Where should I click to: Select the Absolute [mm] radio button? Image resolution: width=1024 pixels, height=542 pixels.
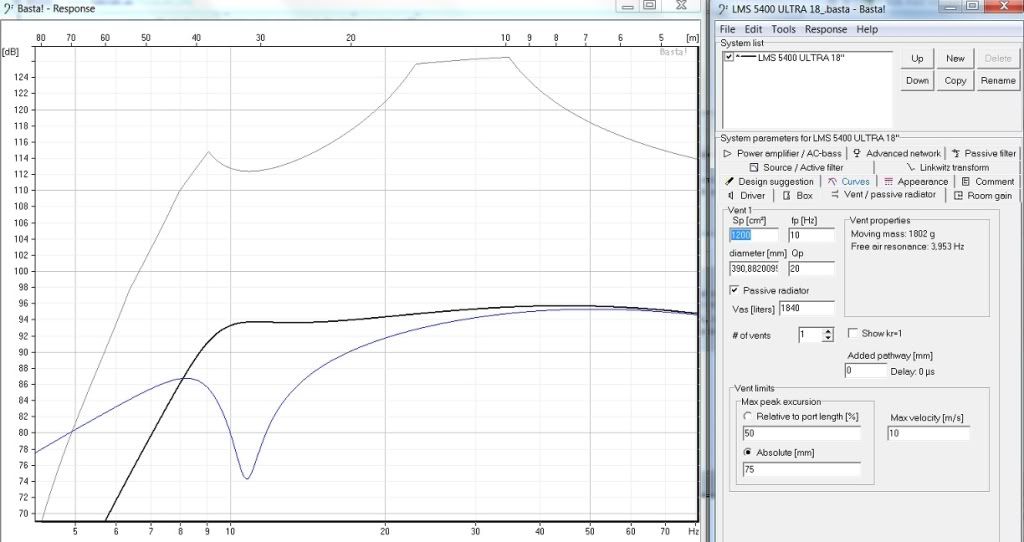pos(747,452)
